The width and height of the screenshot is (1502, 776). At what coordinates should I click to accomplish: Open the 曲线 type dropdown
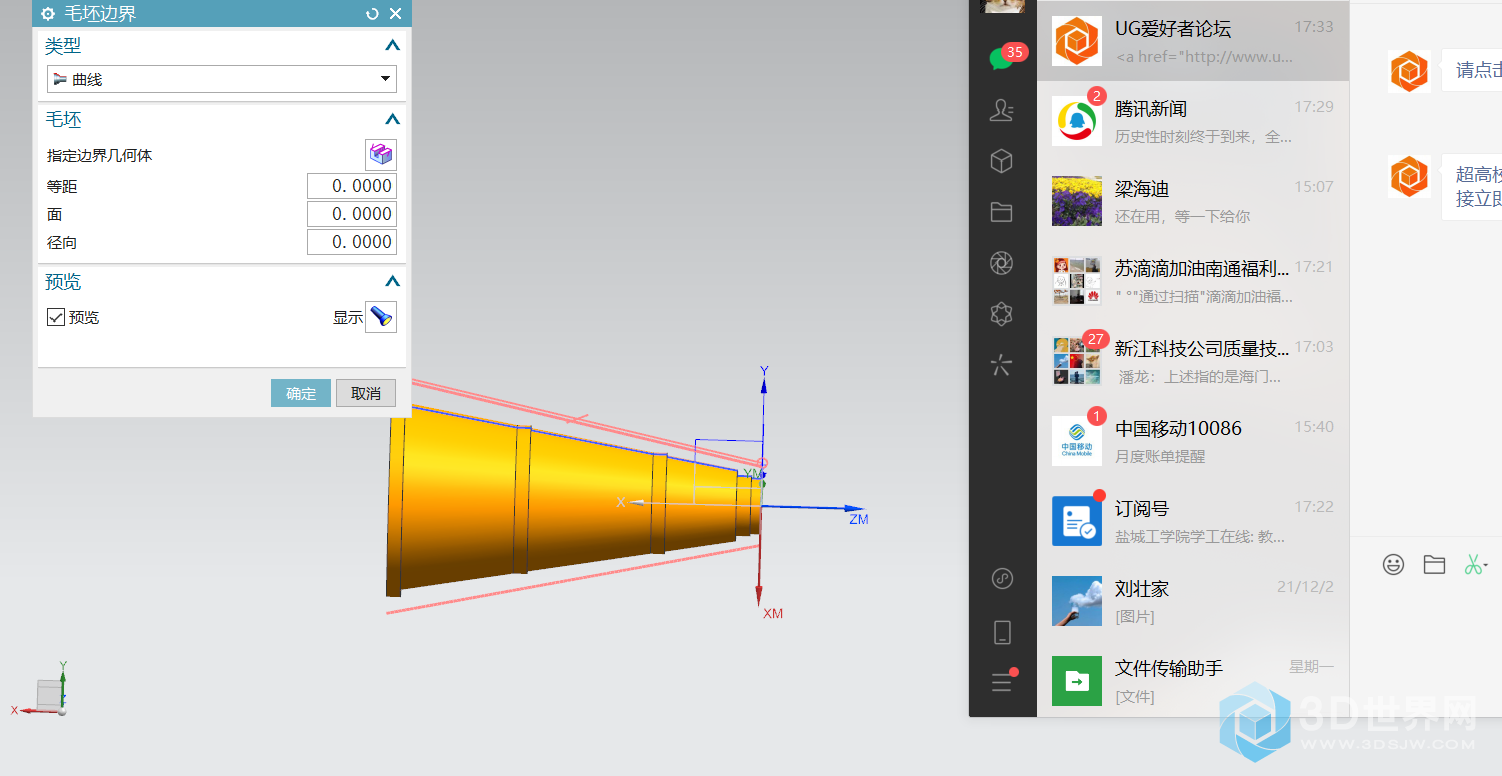pyautogui.click(x=222, y=79)
